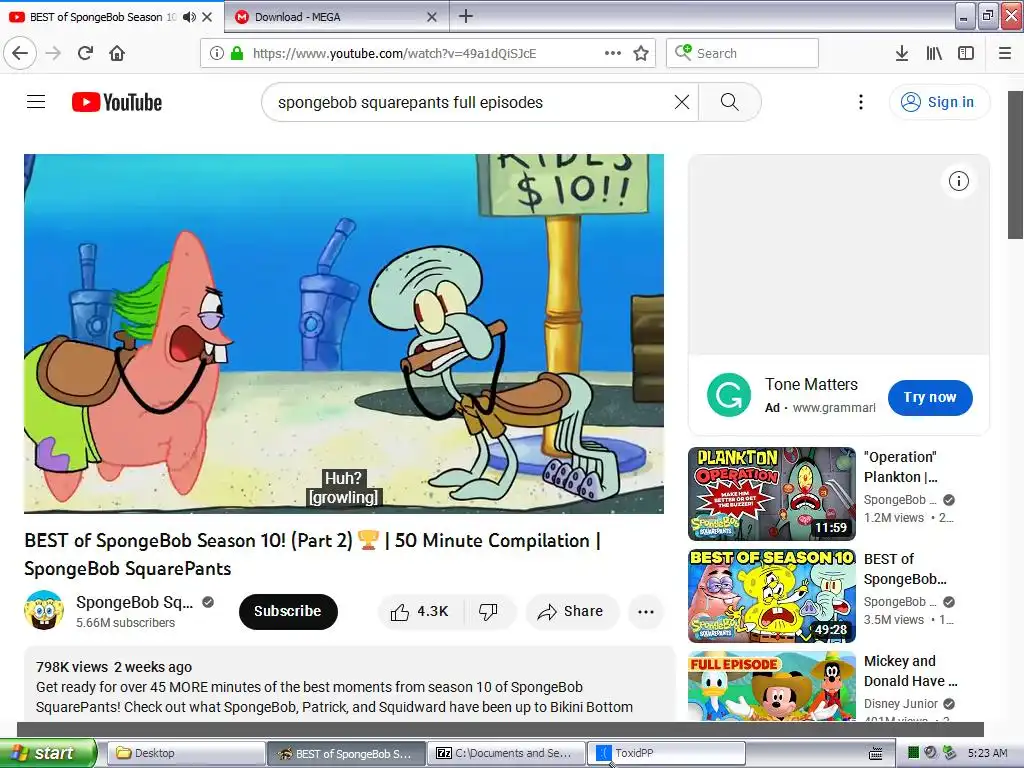Like the video with thumbs up
Screen dimensions: 1024x768
tap(420, 611)
